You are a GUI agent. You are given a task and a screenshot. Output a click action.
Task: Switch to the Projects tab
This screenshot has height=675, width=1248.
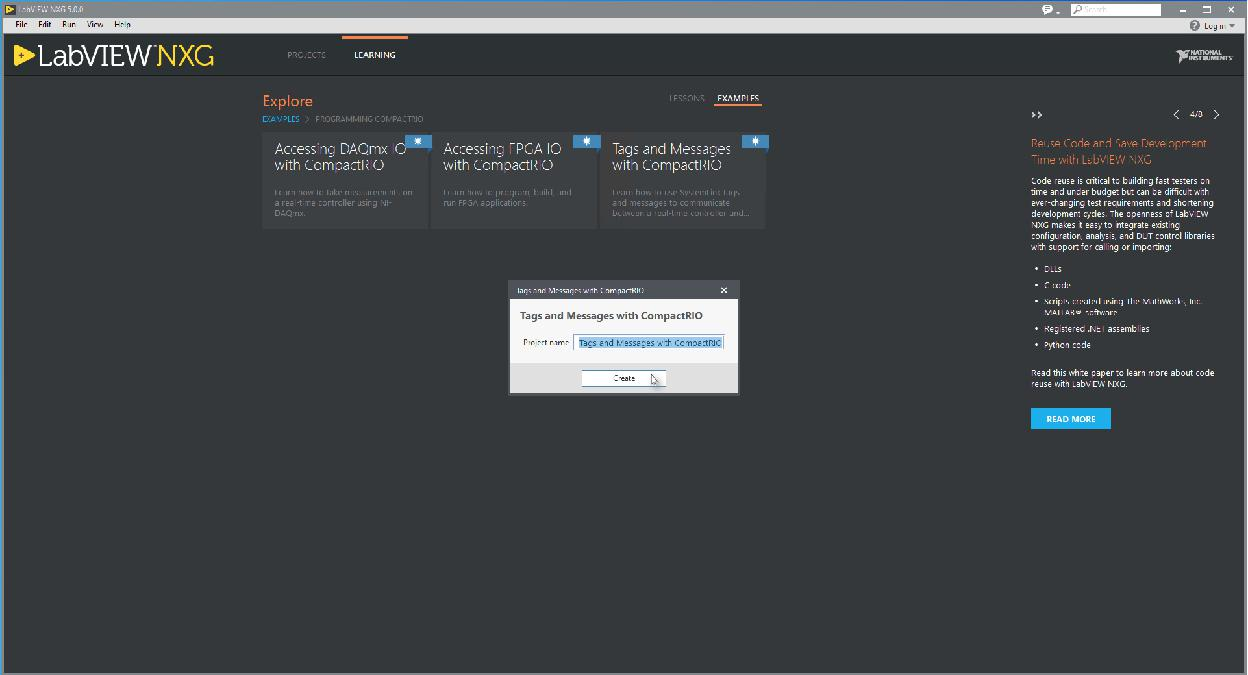tap(306, 55)
